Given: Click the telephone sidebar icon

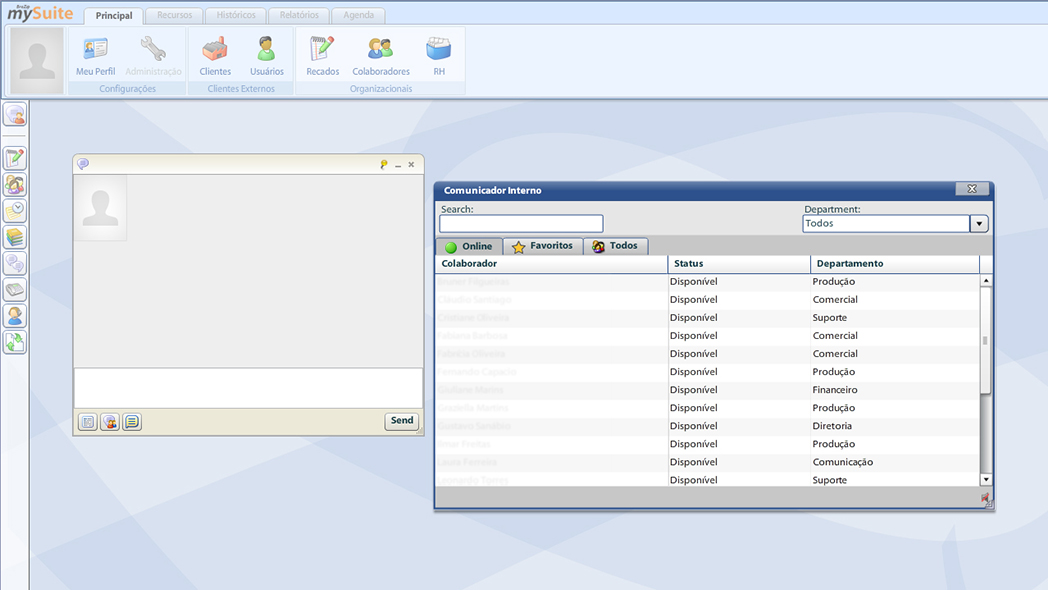Looking at the screenshot, I should pyautogui.click(x=15, y=289).
